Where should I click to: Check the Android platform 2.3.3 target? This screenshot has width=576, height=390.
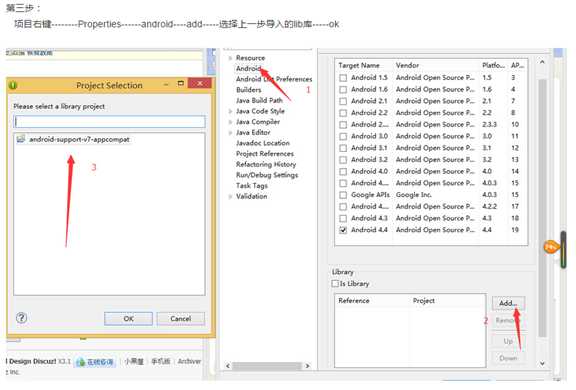(343, 125)
